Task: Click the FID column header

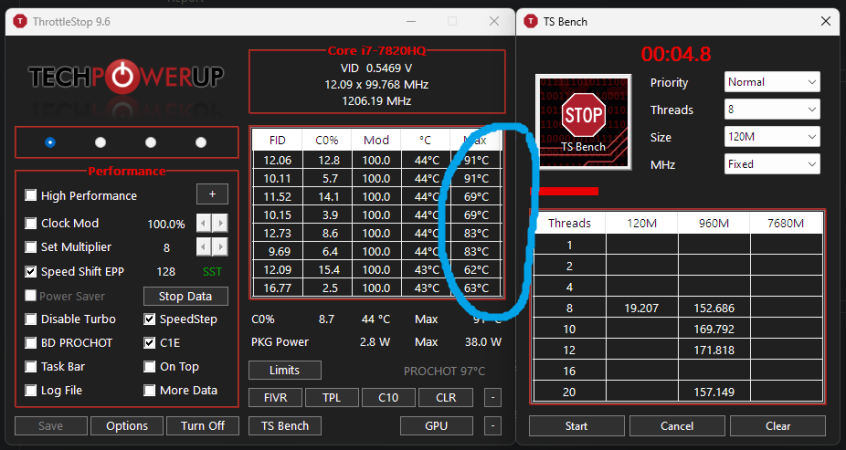Action: point(277,140)
